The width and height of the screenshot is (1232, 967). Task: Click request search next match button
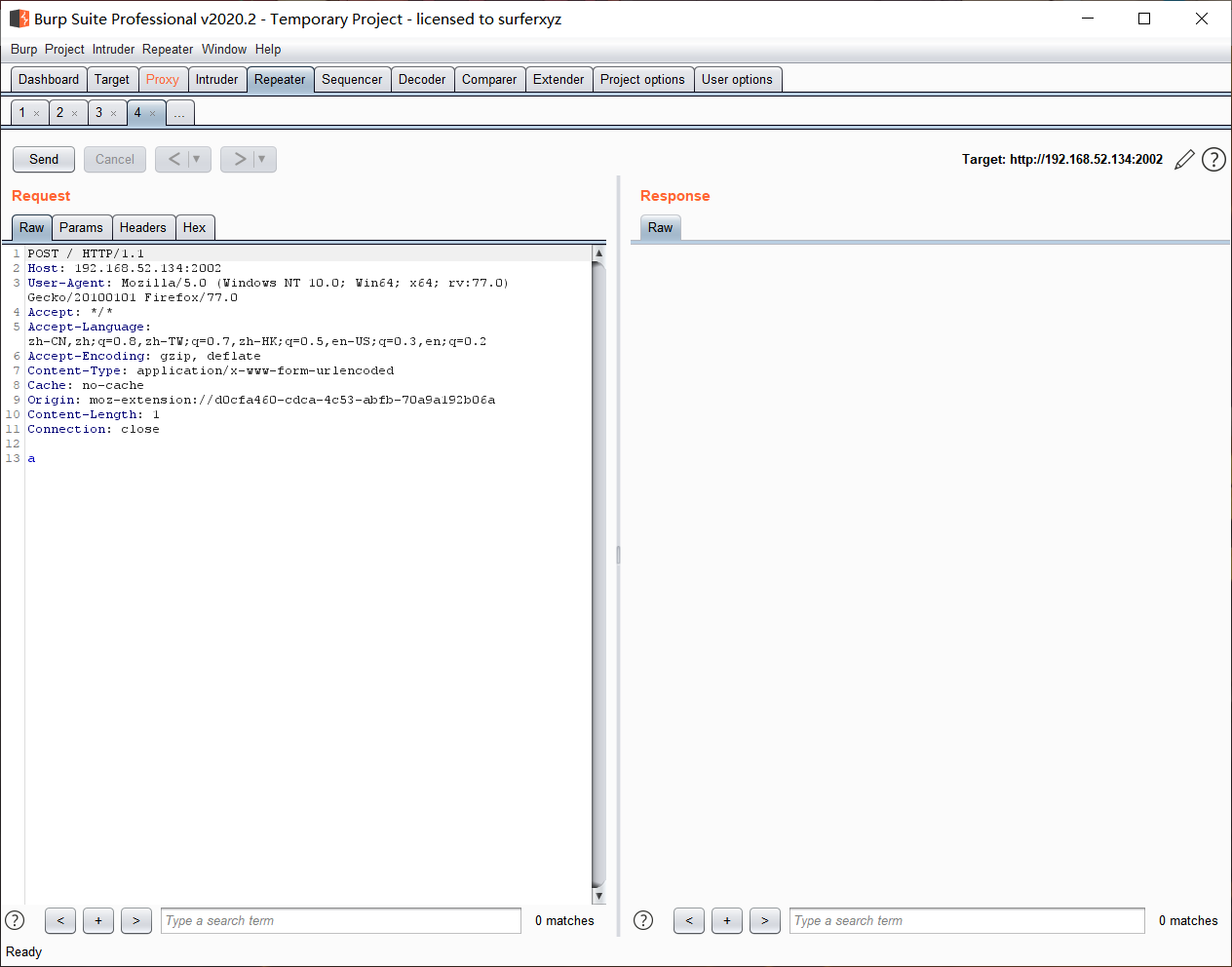click(x=136, y=920)
